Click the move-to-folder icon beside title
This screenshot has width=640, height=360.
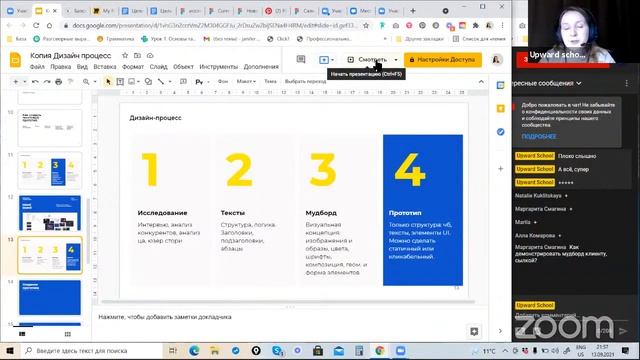(x=138, y=56)
